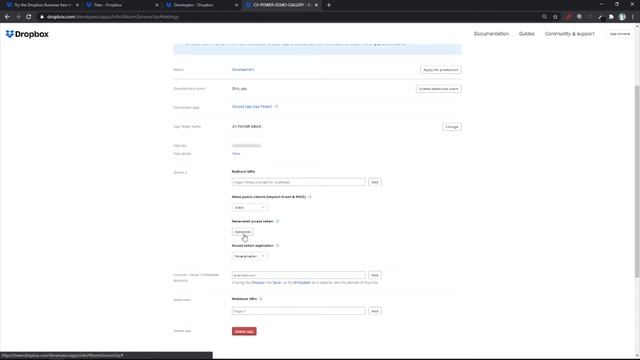This screenshot has height=360, width=640.
Task: Open the App console dropdown in the header
Action: click(x=620, y=34)
